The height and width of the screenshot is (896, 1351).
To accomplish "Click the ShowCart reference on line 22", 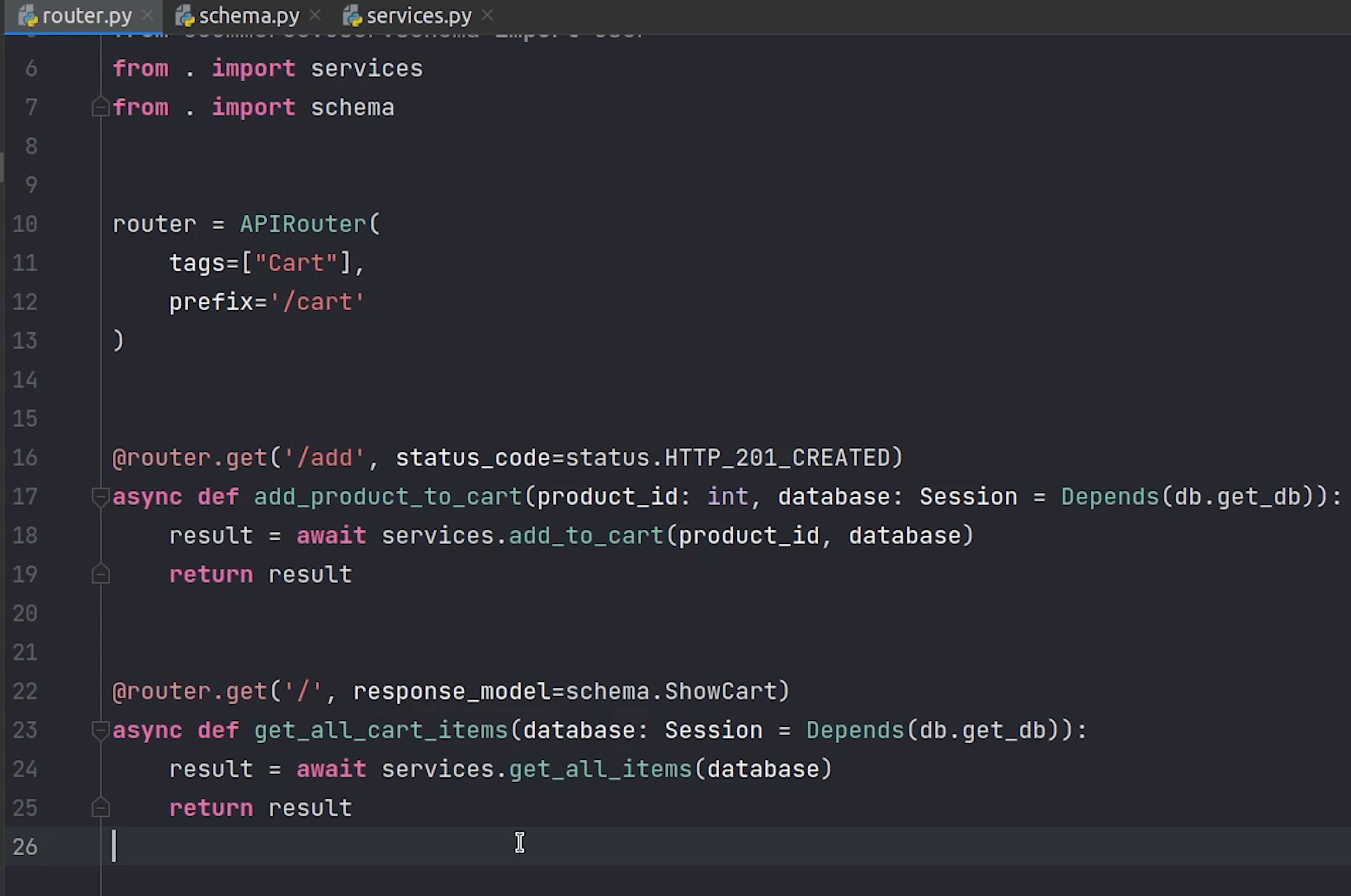I will coord(720,691).
